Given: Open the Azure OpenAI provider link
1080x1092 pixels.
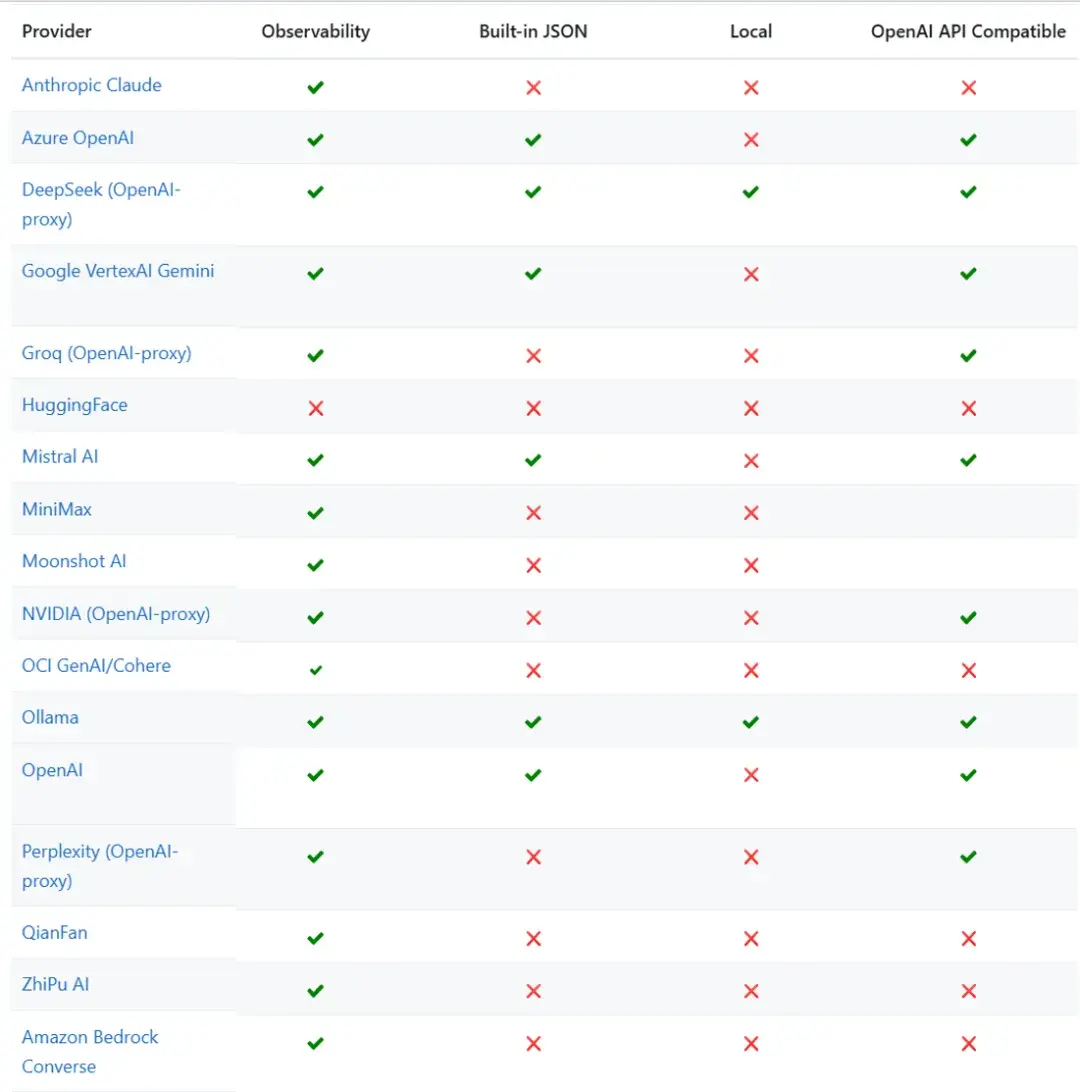Looking at the screenshot, I should tap(77, 138).
